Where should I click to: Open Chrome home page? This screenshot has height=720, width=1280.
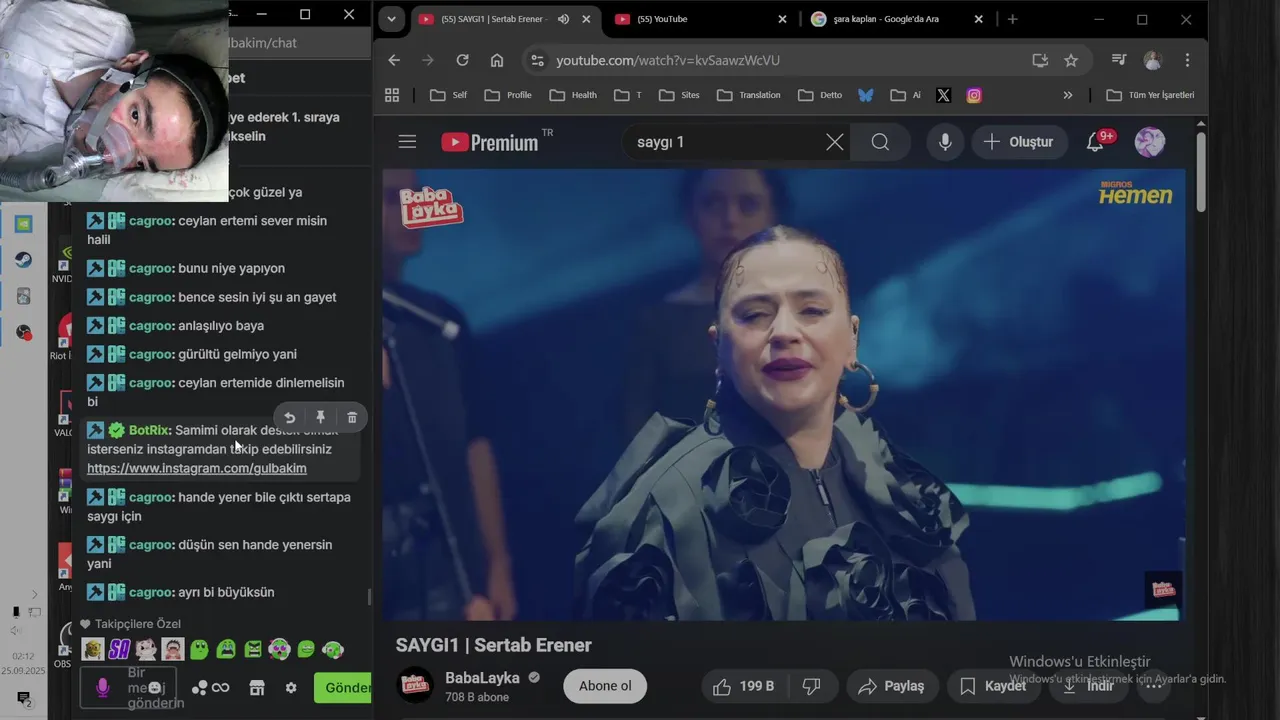pyautogui.click(x=497, y=60)
